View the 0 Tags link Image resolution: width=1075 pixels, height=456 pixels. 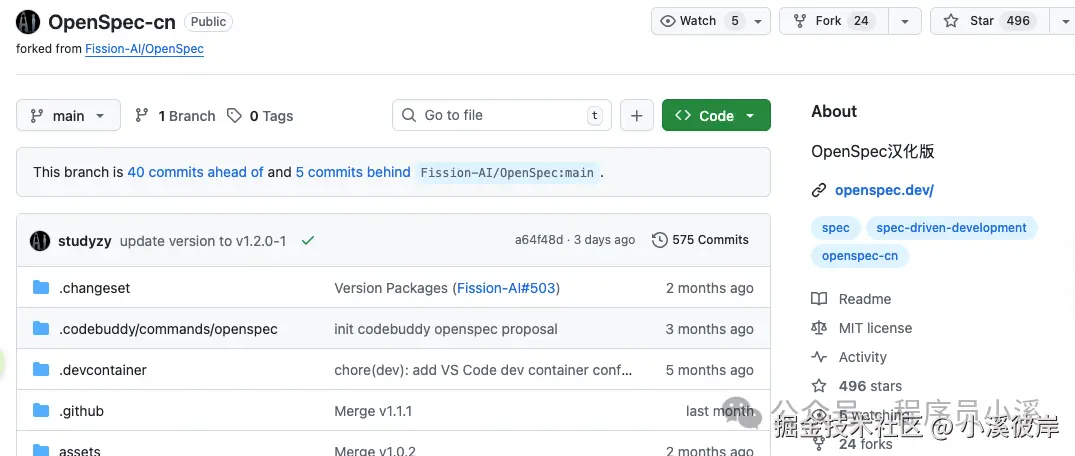[261, 116]
